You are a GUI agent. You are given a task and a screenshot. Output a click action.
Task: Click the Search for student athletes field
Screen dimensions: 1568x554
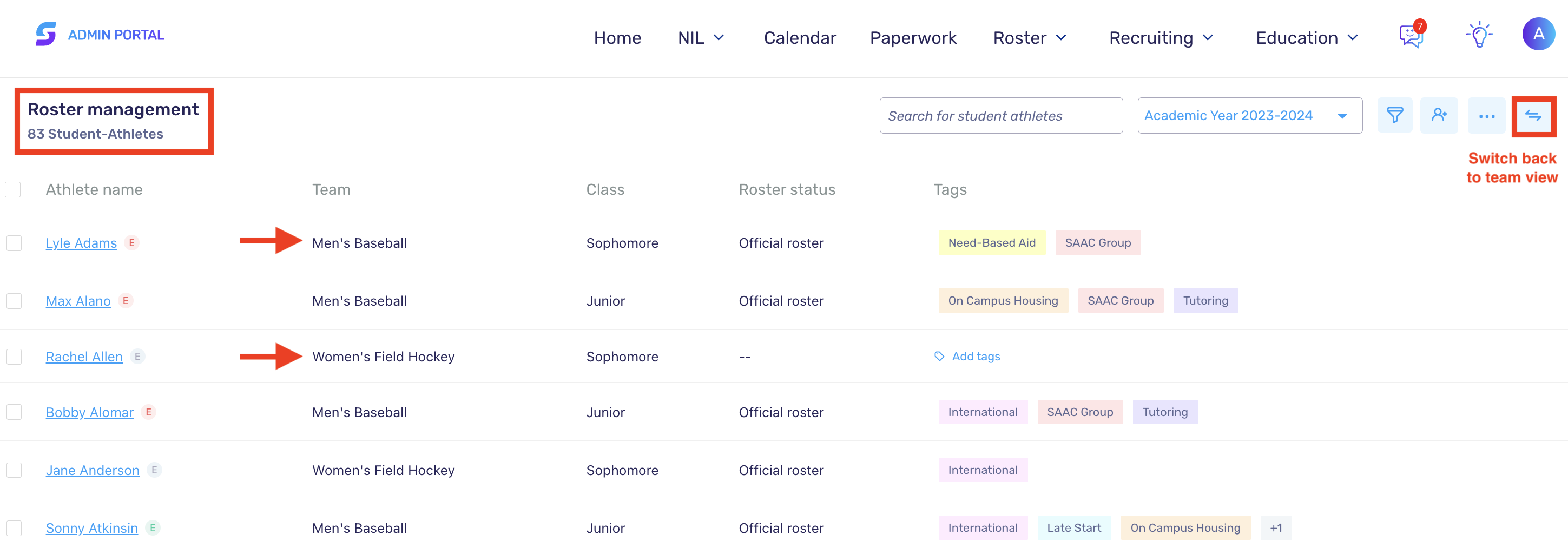(x=1000, y=116)
